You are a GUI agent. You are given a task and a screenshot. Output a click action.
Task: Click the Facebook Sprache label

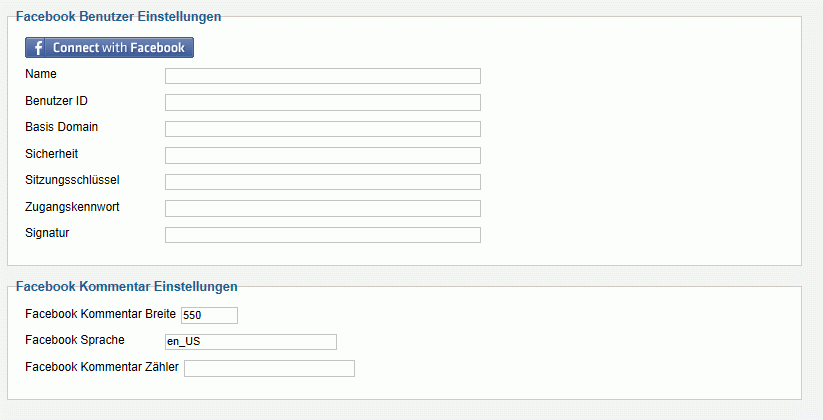(x=75, y=340)
